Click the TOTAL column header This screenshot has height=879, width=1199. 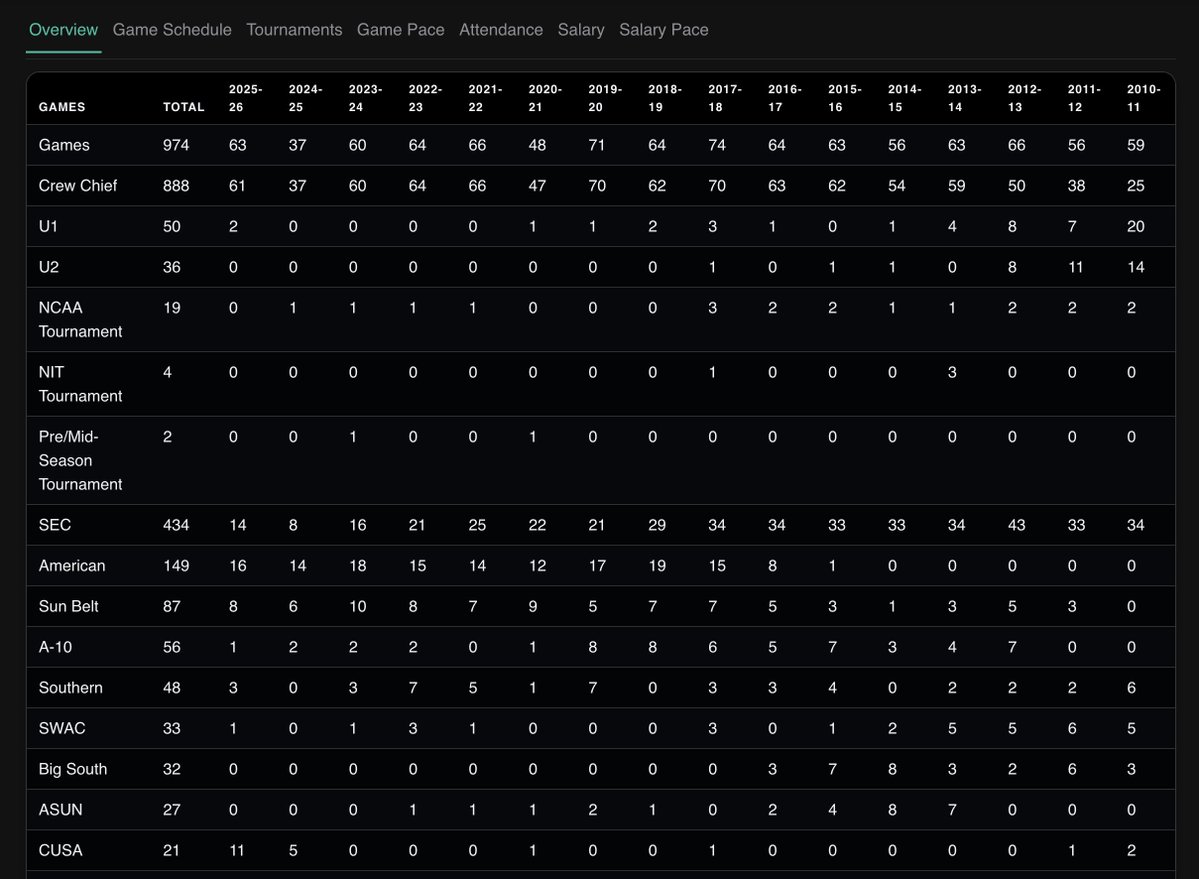184,107
